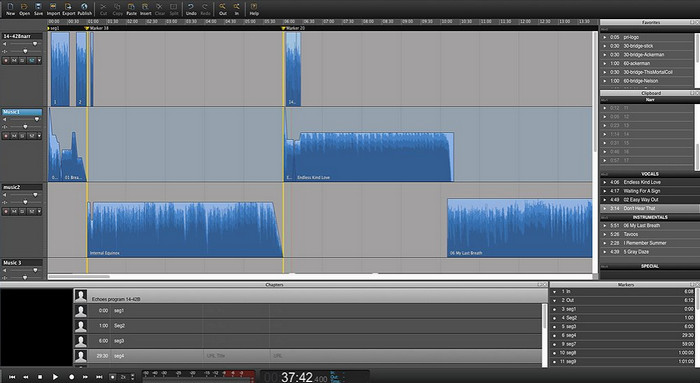Open the Help toolbar icon
Image resolution: width=700 pixels, height=383 pixels.
254,7
